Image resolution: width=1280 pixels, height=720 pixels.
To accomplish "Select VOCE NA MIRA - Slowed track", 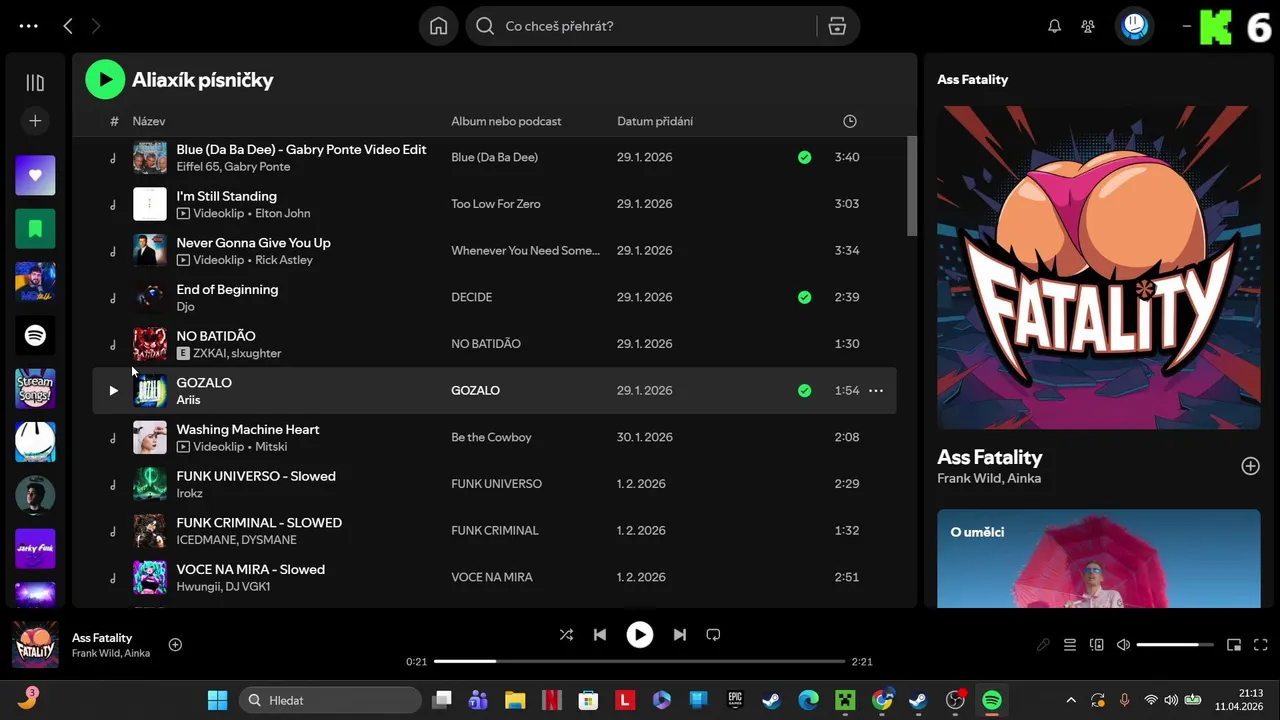I will (x=251, y=569).
